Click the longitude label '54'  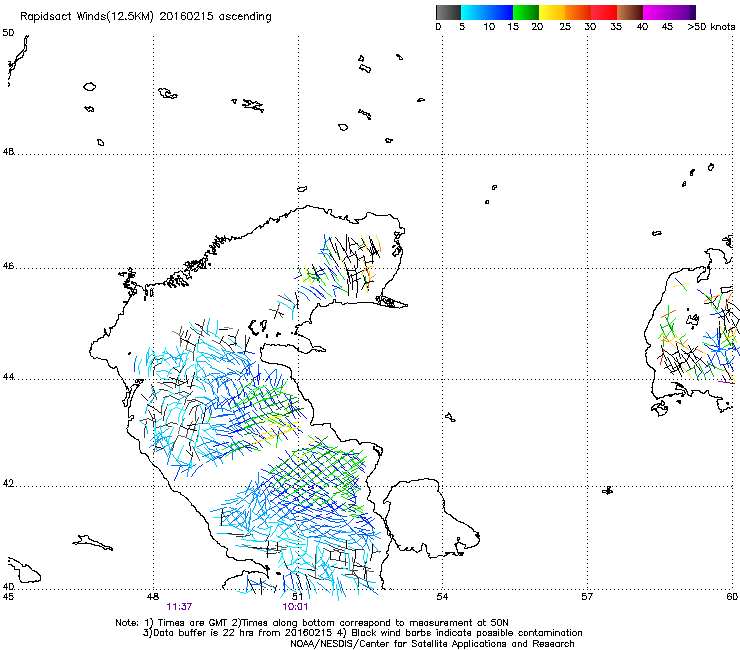[x=442, y=597]
